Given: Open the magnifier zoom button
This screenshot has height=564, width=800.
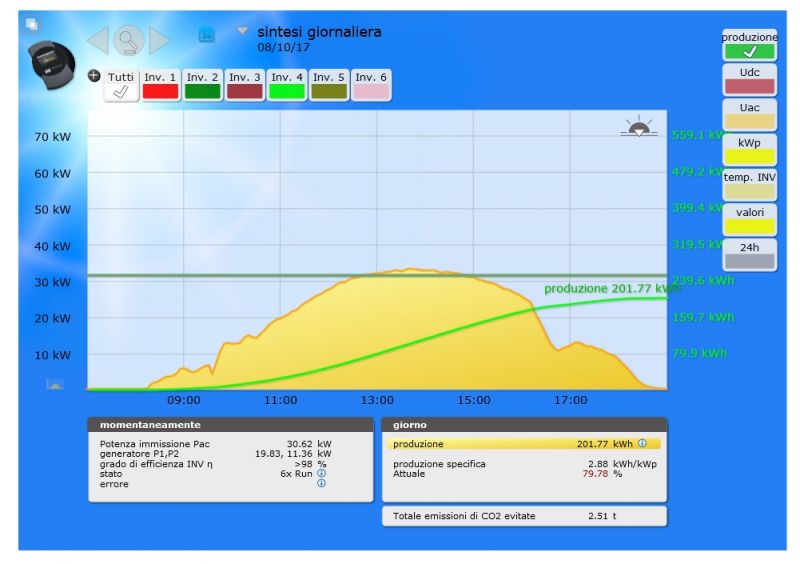Looking at the screenshot, I should coord(129,40).
